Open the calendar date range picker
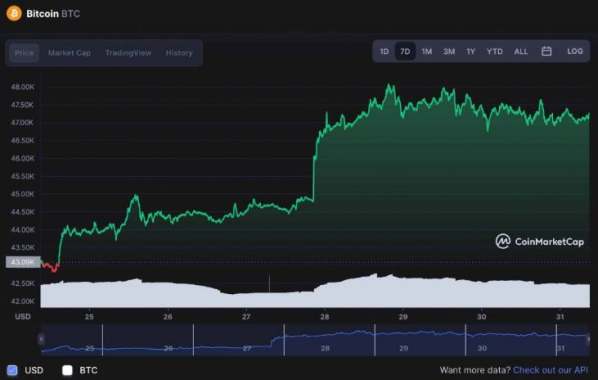The height and width of the screenshot is (380, 598). (x=546, y=51)
